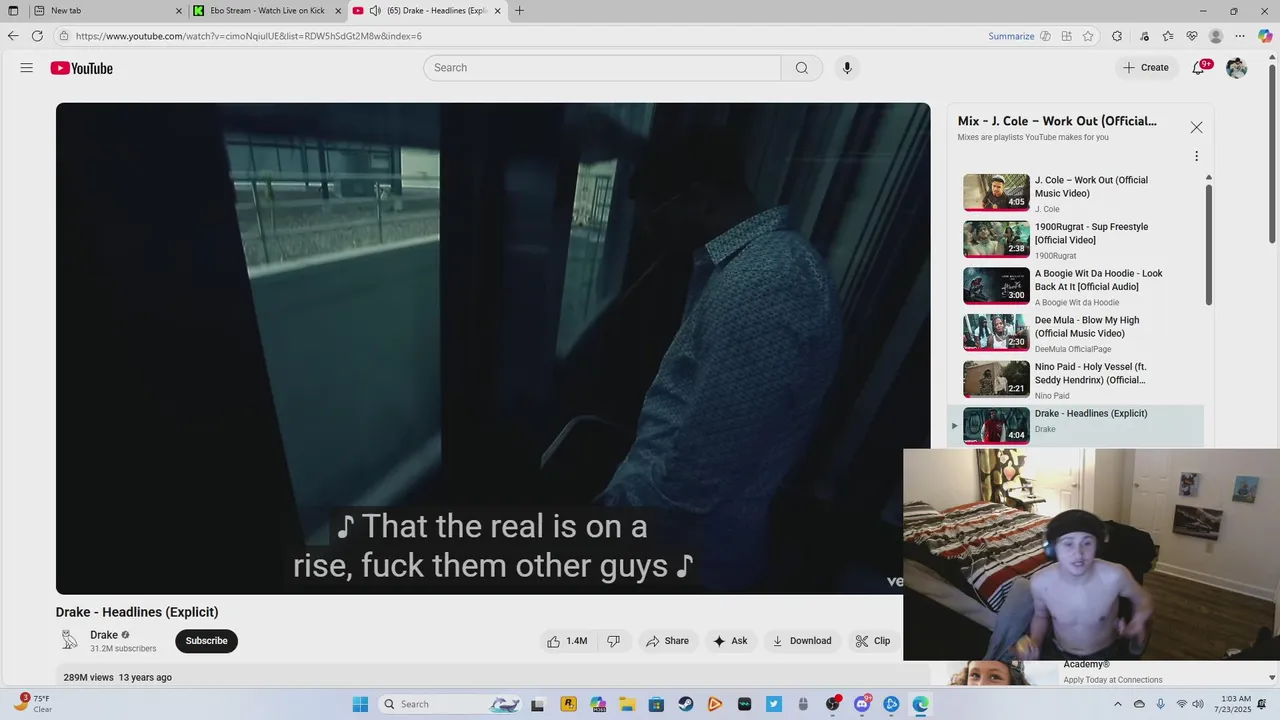The image size is (1280, 720).
Task: Open Mix playlist three-dot options
Action: tap(1196, 156)
